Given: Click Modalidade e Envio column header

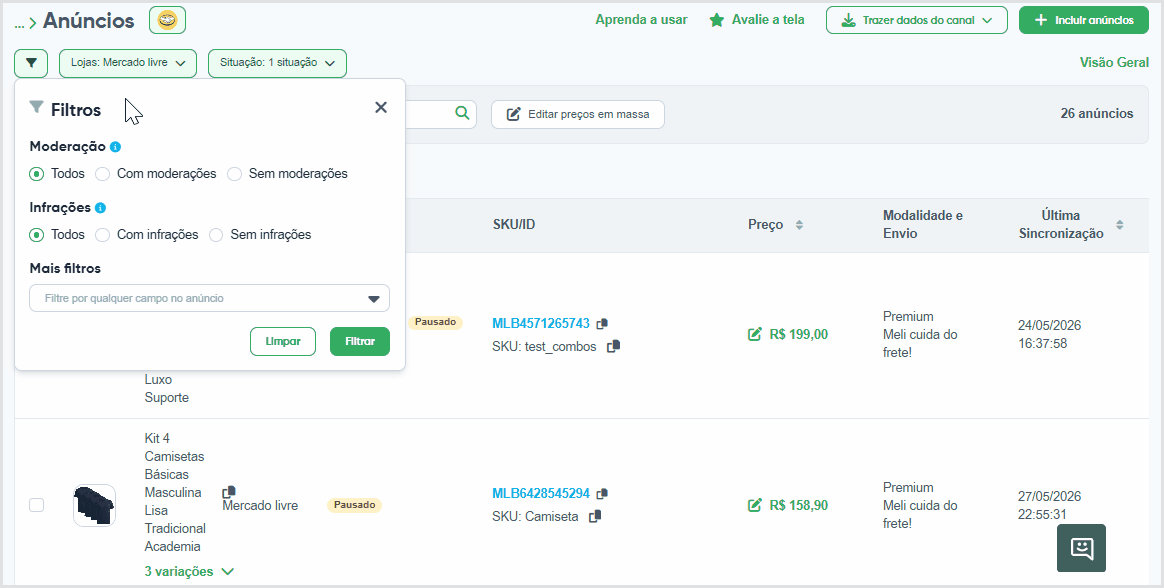Looking at the screenshot, I should (923, 224).
